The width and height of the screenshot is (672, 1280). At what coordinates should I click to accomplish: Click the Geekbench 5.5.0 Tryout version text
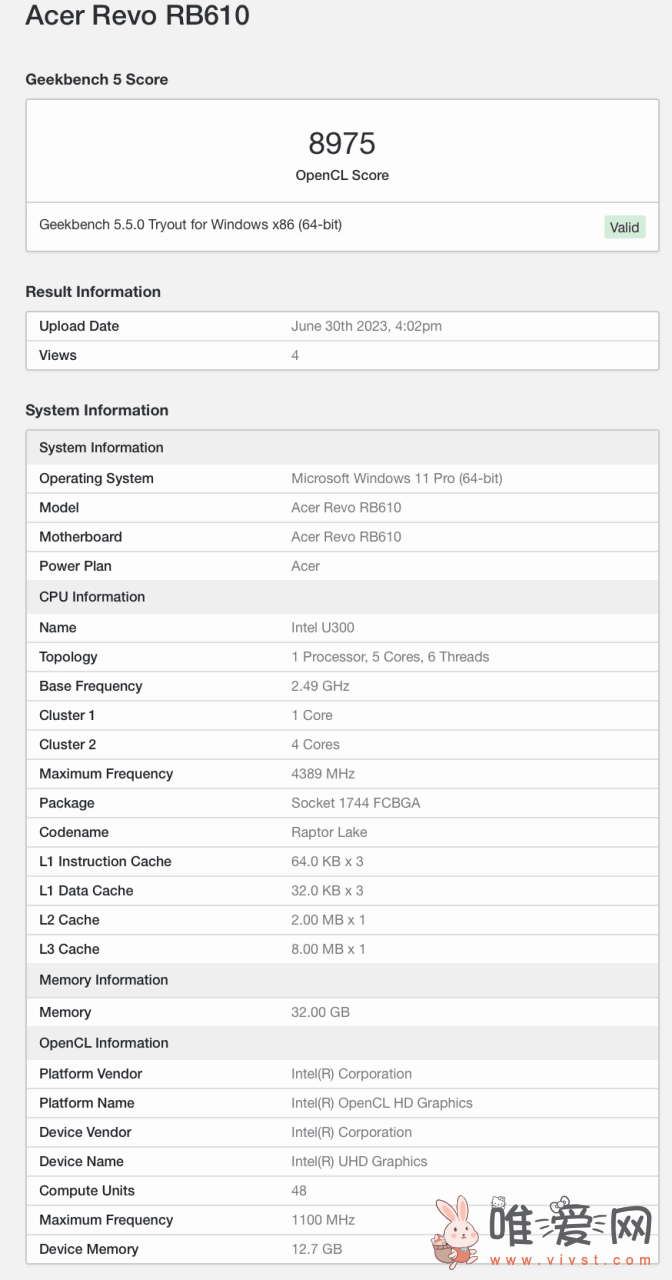[x=190, y=225]
